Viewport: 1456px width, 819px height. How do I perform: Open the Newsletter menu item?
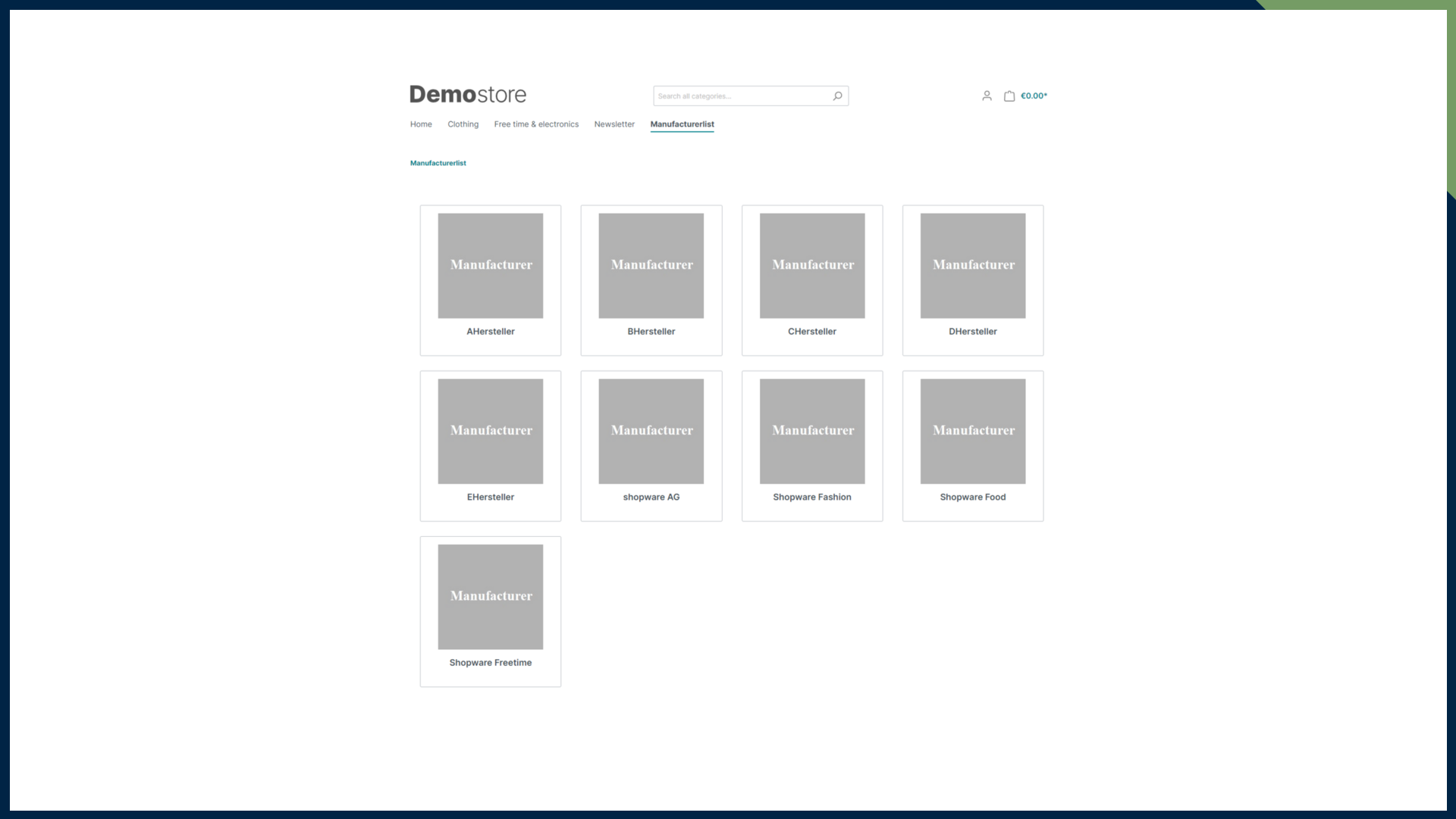614,124
